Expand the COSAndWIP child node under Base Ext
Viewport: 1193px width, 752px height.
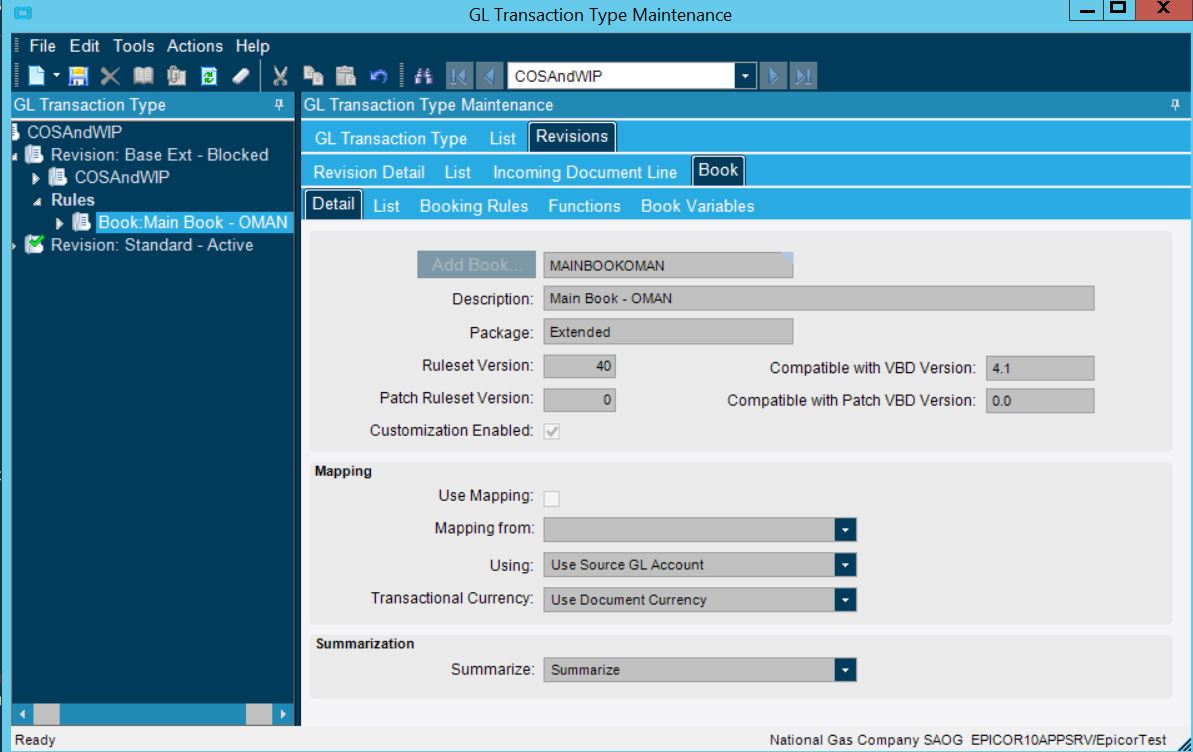click(36, 178)
